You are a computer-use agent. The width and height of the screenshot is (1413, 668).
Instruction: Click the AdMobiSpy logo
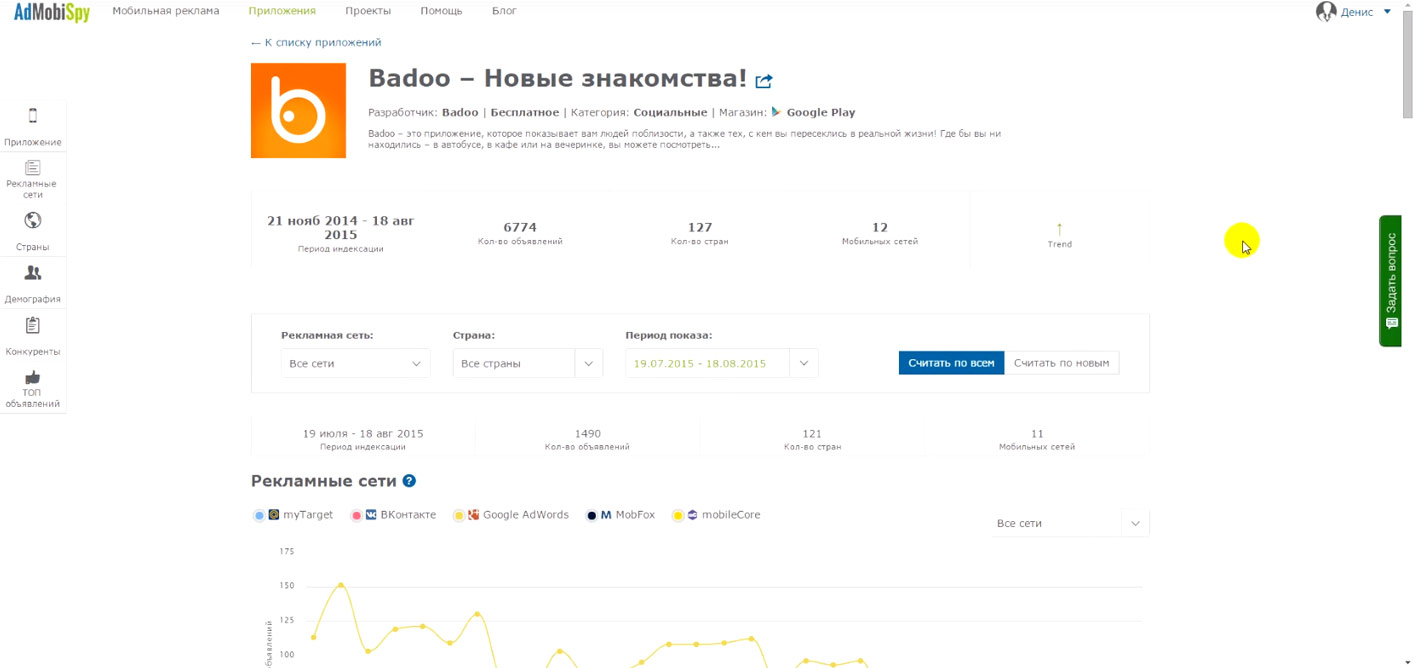tap(51, 12)
